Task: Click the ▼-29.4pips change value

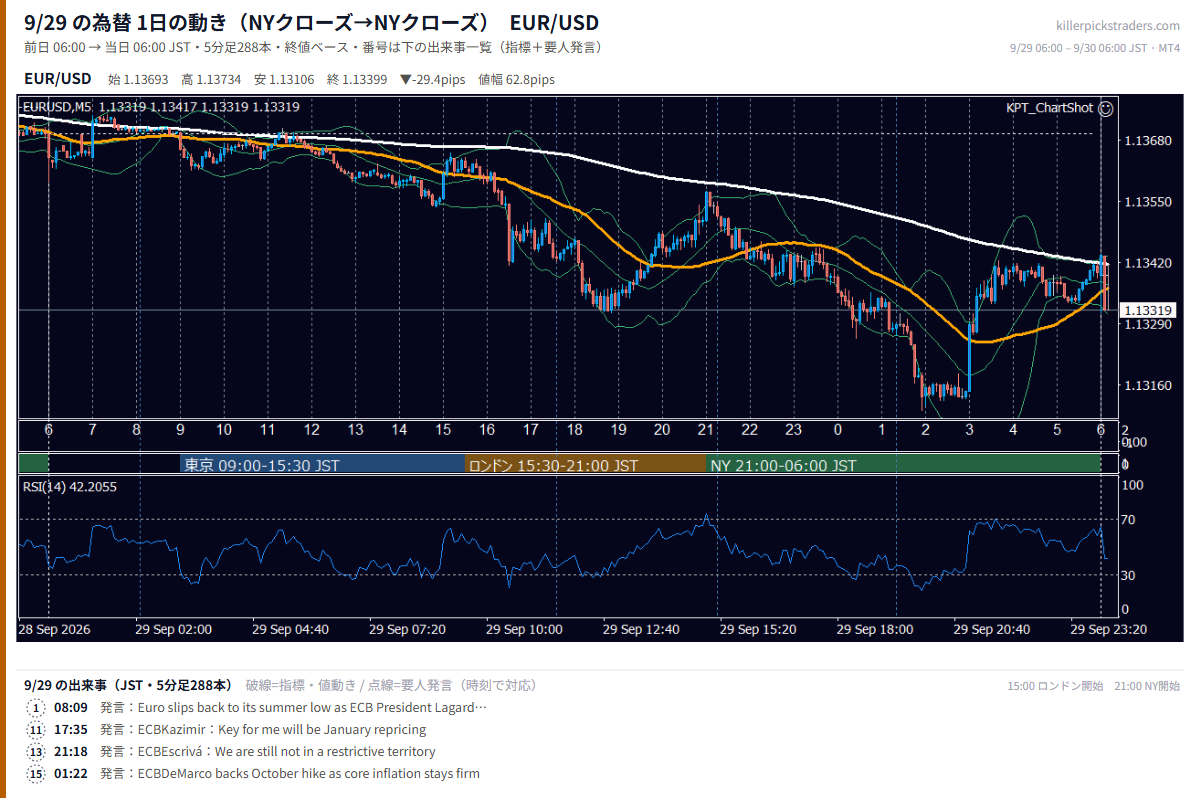Action: (x=435, y=79)
